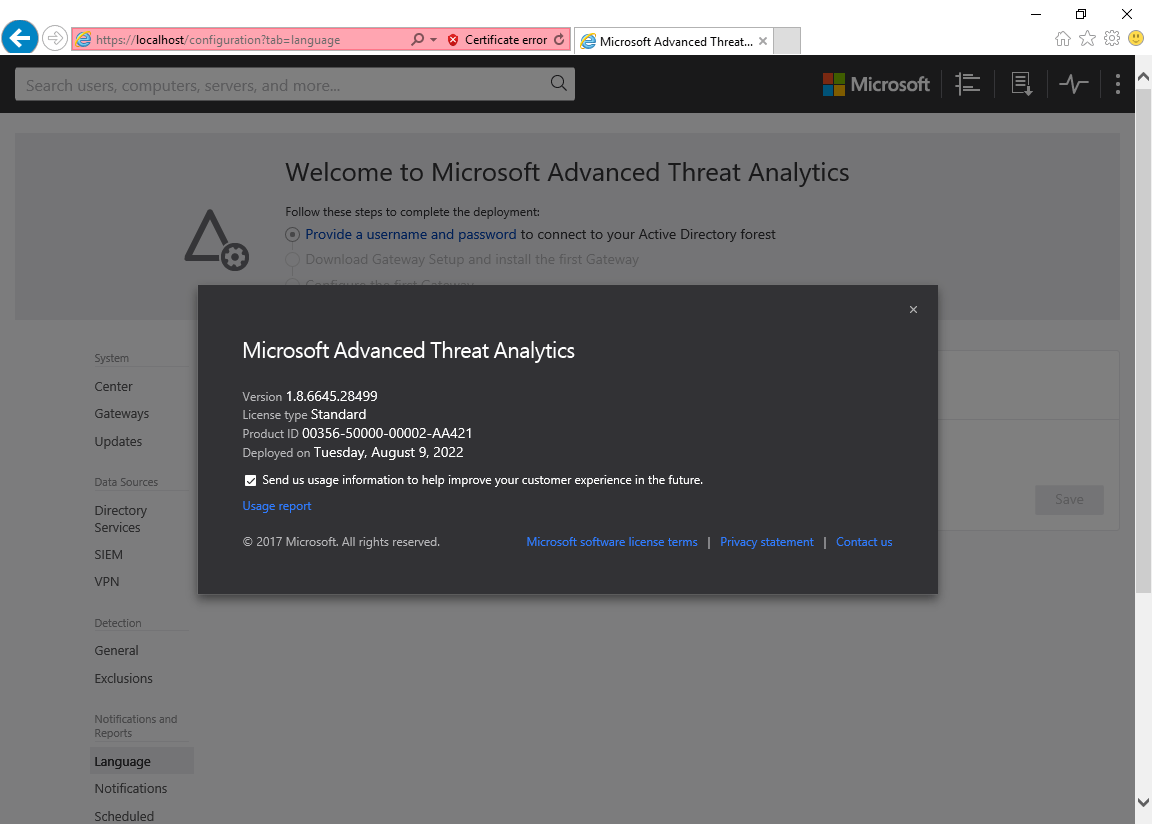This screenshot has width=1152, height=824.
Task: Open the health center pulse icon
Action: tap(1073, 84)
